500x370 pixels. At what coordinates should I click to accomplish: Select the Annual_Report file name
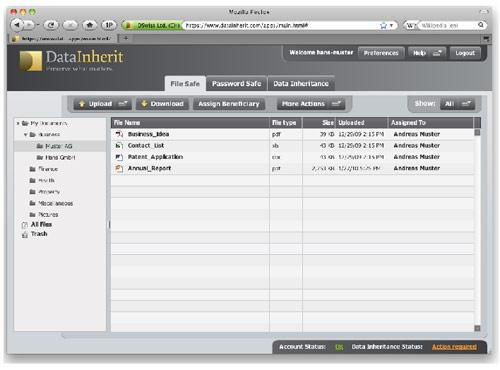[149, 168]
